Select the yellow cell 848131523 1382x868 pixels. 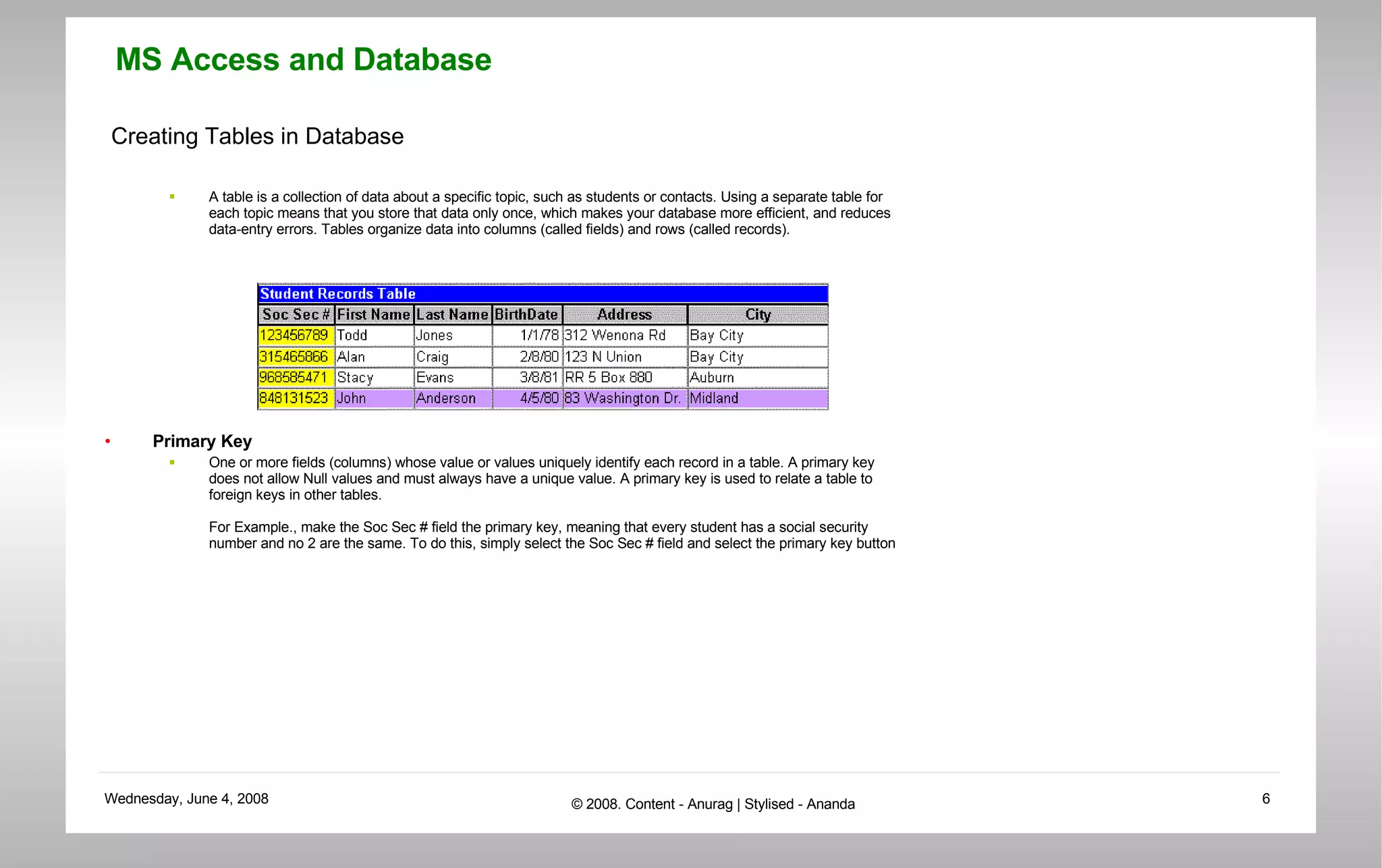pos(295,399)
